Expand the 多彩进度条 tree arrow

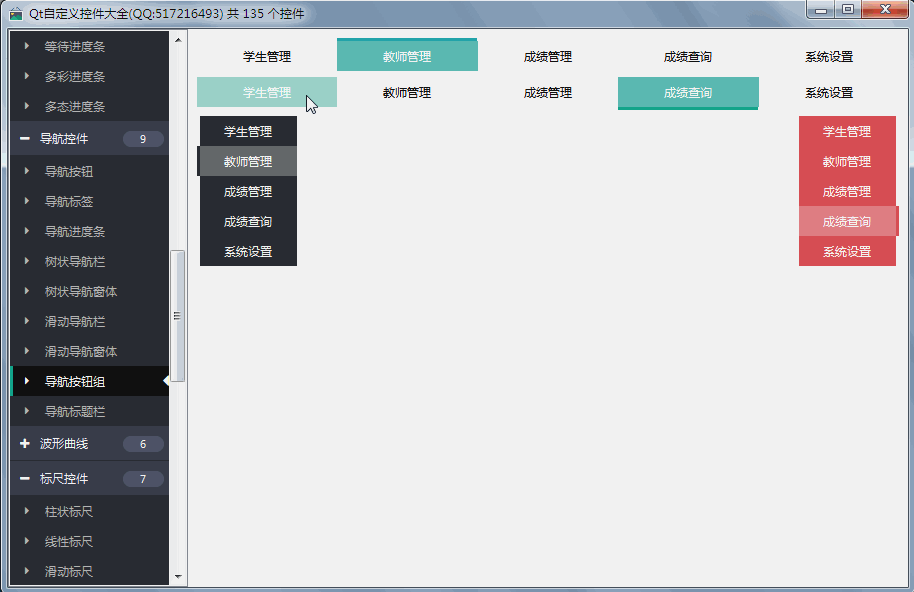point(27,76)
